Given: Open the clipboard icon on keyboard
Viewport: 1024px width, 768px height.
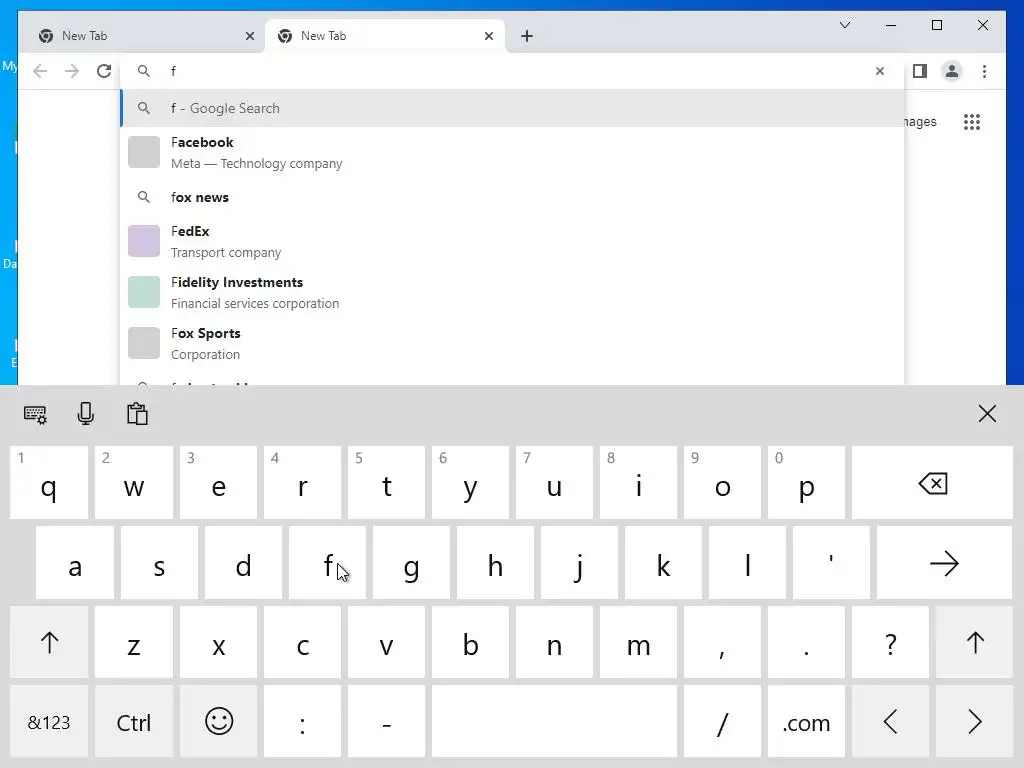Looking at the screenshot, I should [x=137, y=414].
